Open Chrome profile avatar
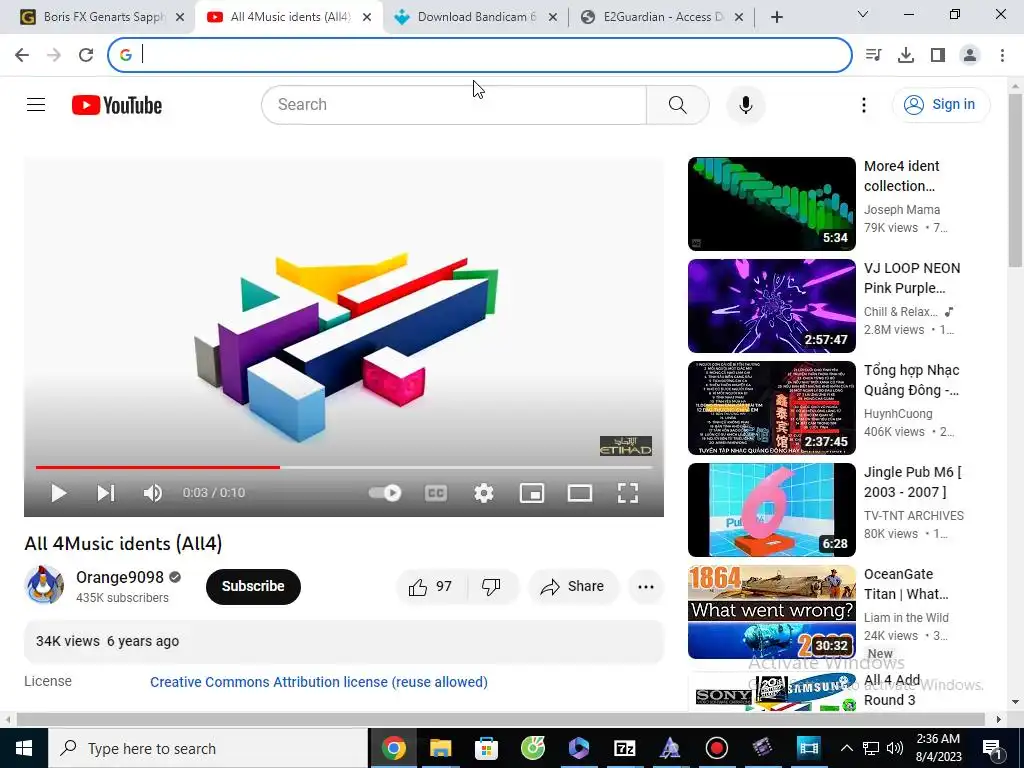The image size is (1024, 768). [970, 55]
